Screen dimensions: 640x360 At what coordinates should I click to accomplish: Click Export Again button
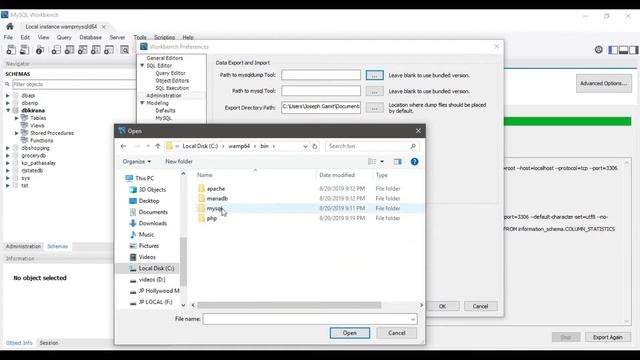pos(607,337)
